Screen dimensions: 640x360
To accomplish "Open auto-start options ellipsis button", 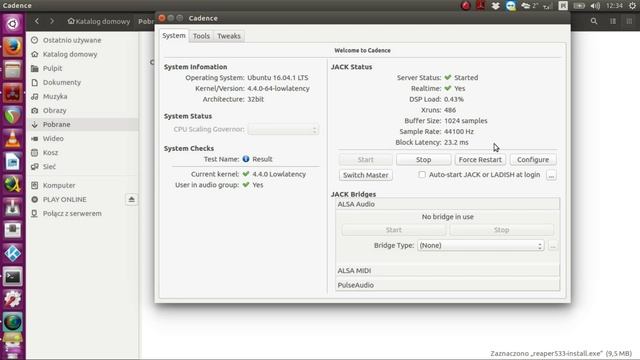I will (551, 175).
